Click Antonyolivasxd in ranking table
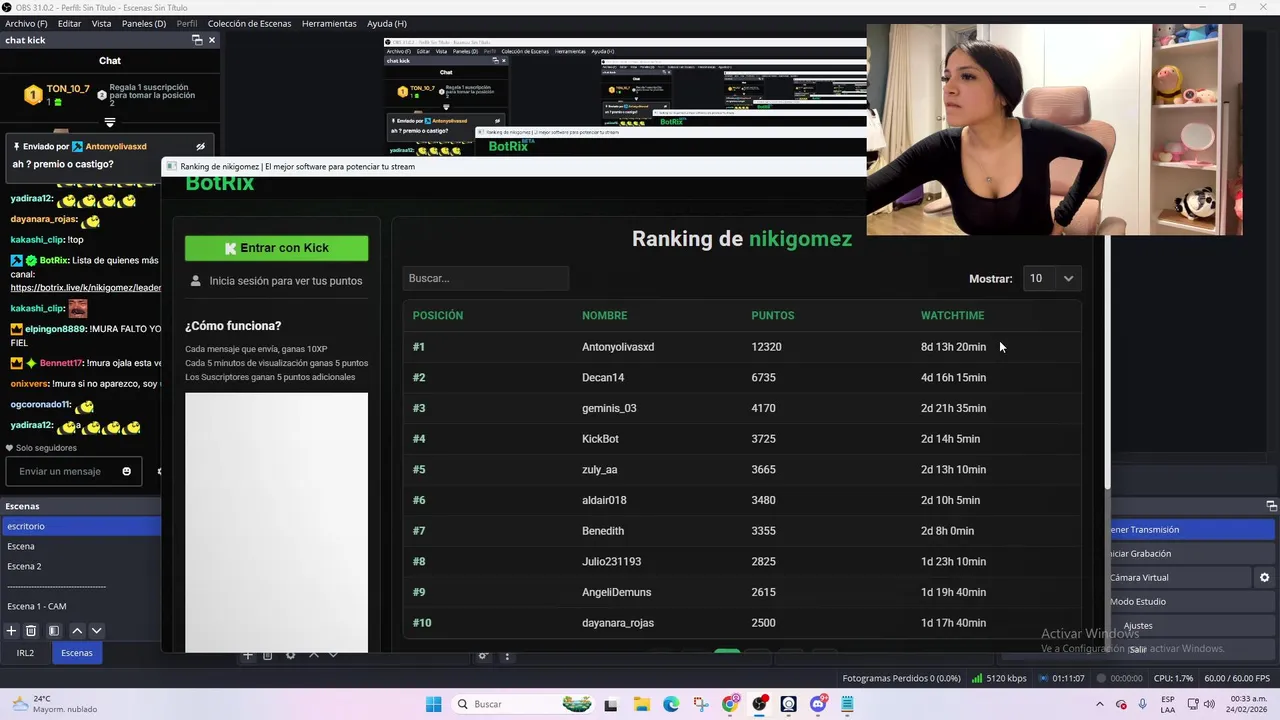Screen dimensions: 1280x720 618,347
